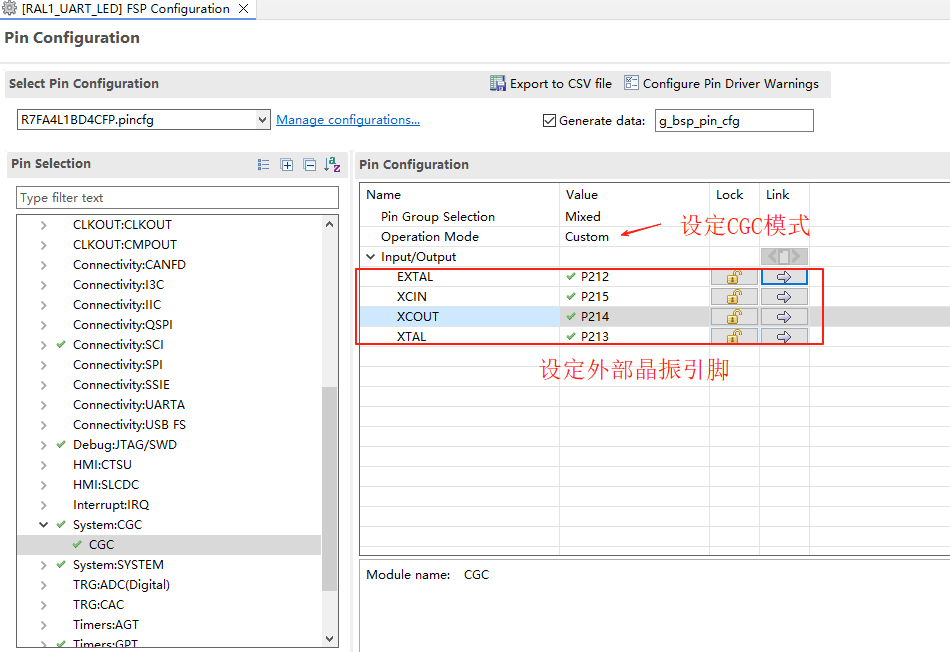Uncheck the Generate data checkbox

pos(550,121)
